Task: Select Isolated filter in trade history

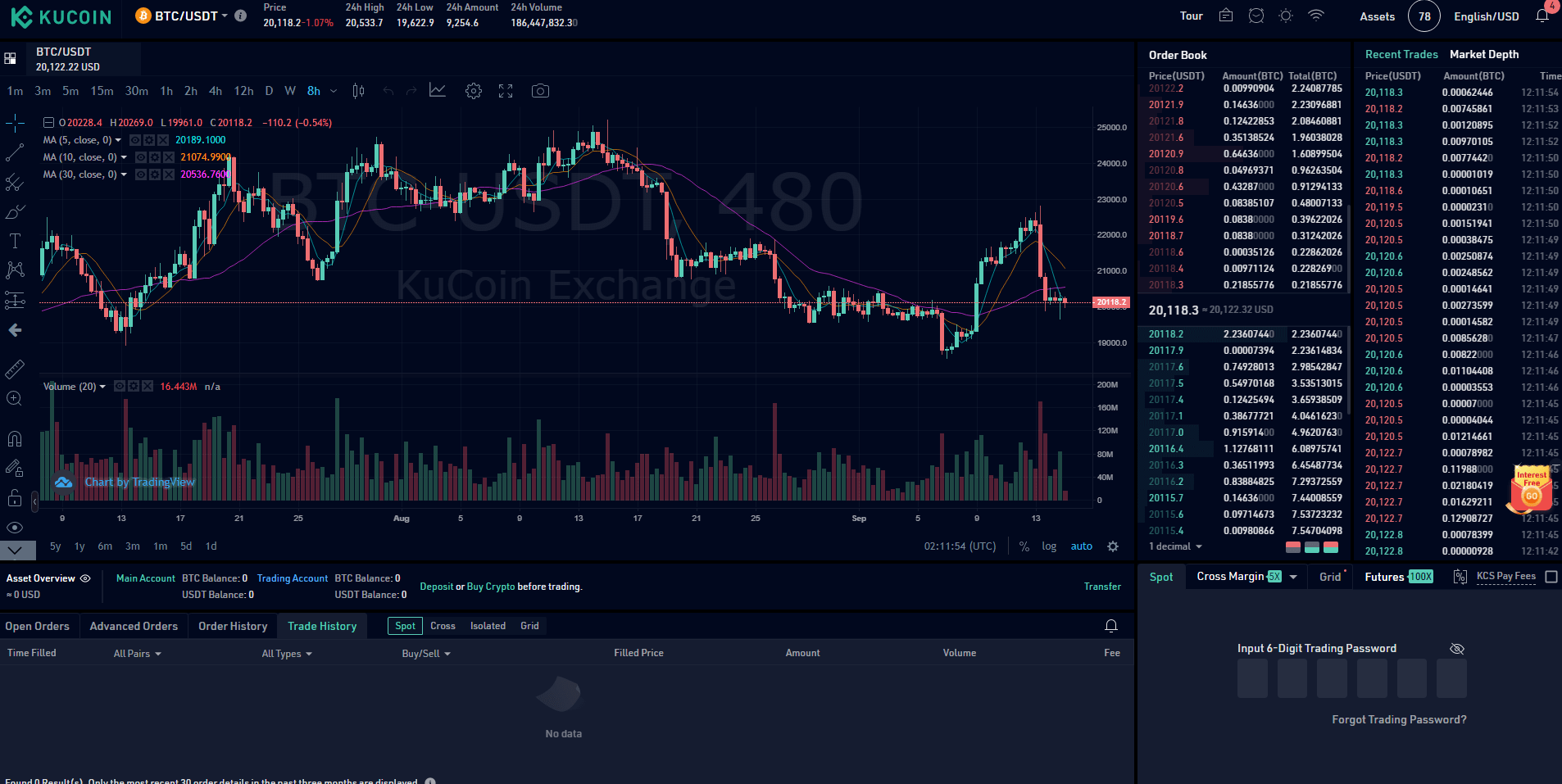Action: click(488, 626)
